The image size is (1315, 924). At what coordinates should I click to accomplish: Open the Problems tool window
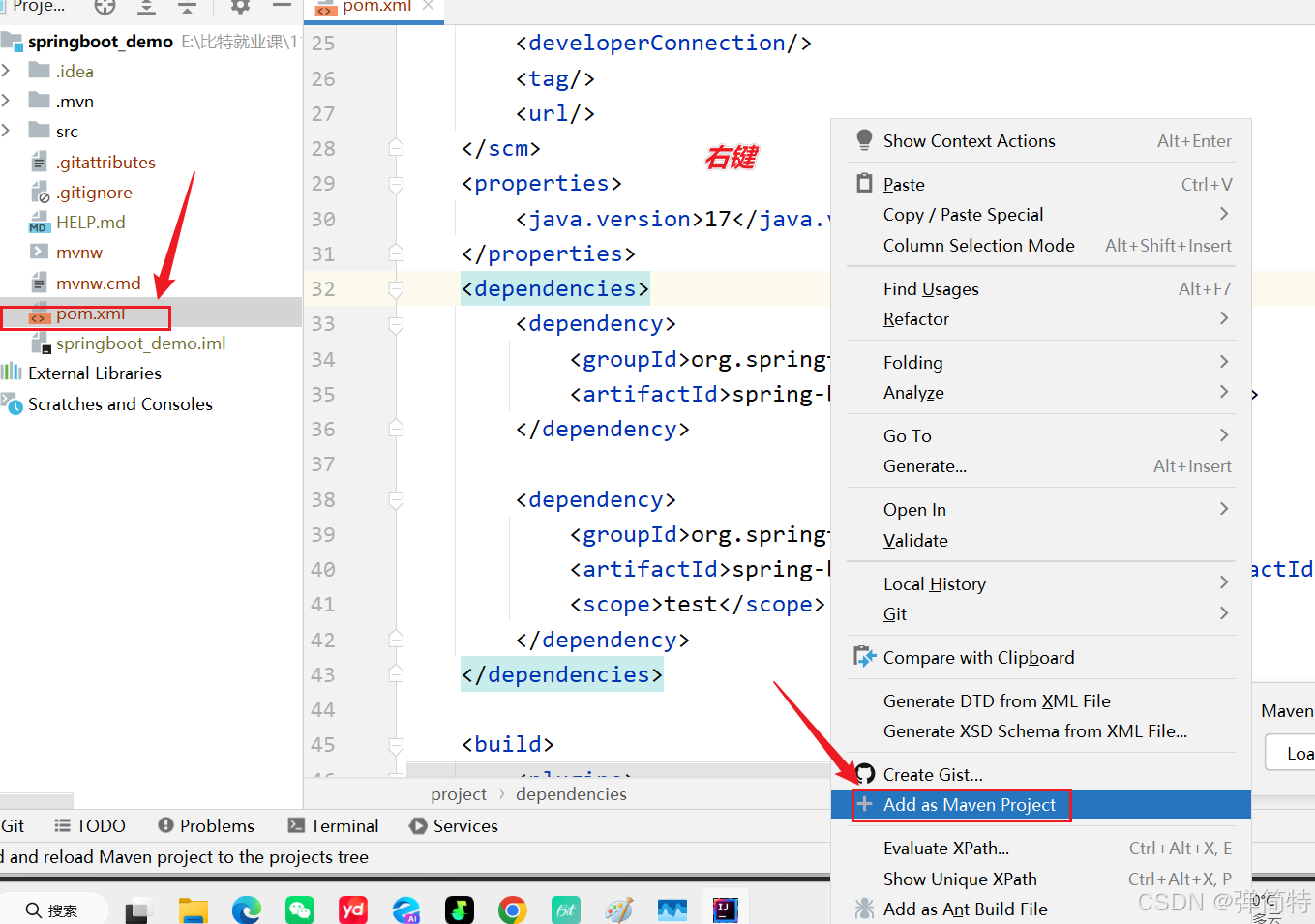(x=206, y=825)
